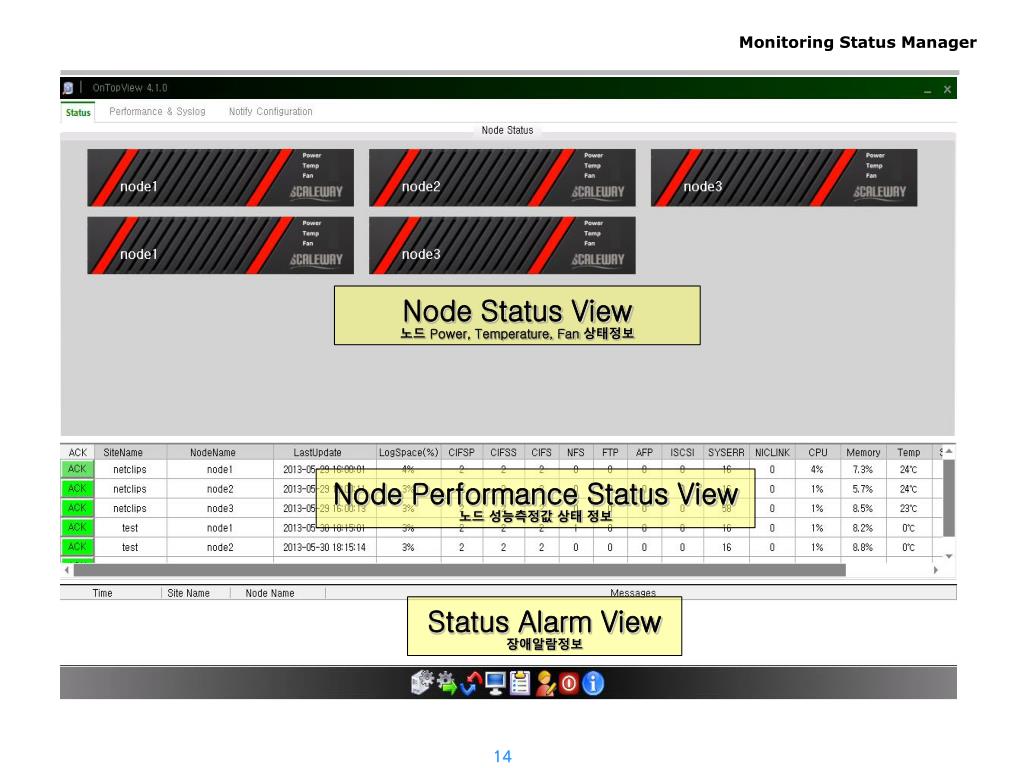Open the blue monitor icon
1024x768 pixels.
(496, 684)
